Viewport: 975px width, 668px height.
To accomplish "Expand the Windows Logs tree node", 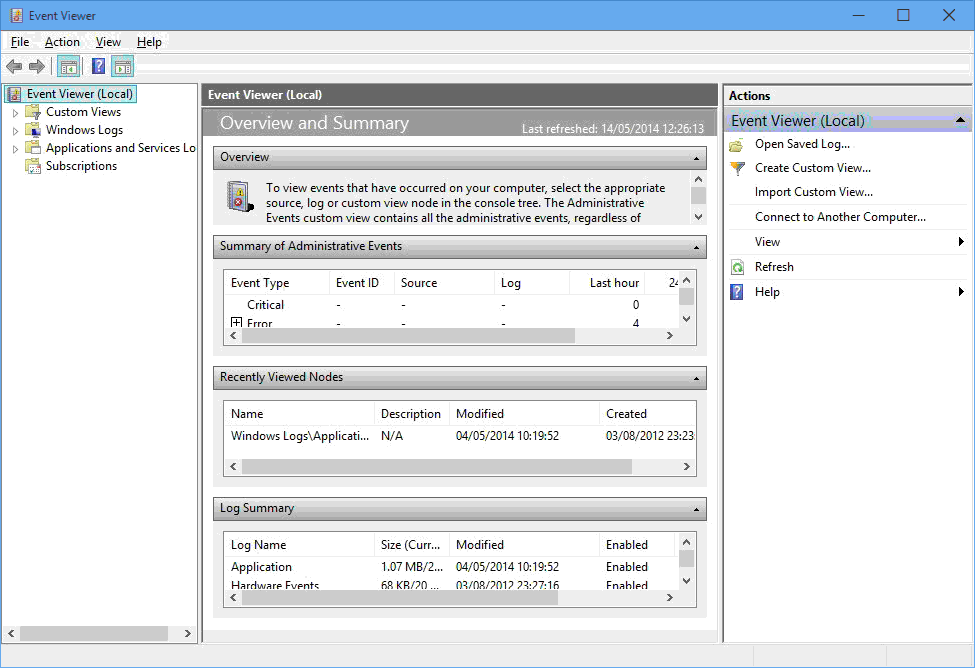I will [x=15, y=131].
